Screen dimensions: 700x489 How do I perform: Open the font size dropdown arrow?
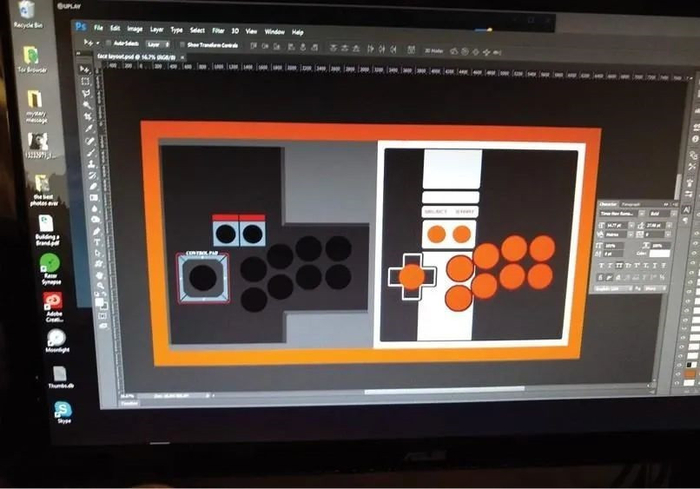coord(631,226)
